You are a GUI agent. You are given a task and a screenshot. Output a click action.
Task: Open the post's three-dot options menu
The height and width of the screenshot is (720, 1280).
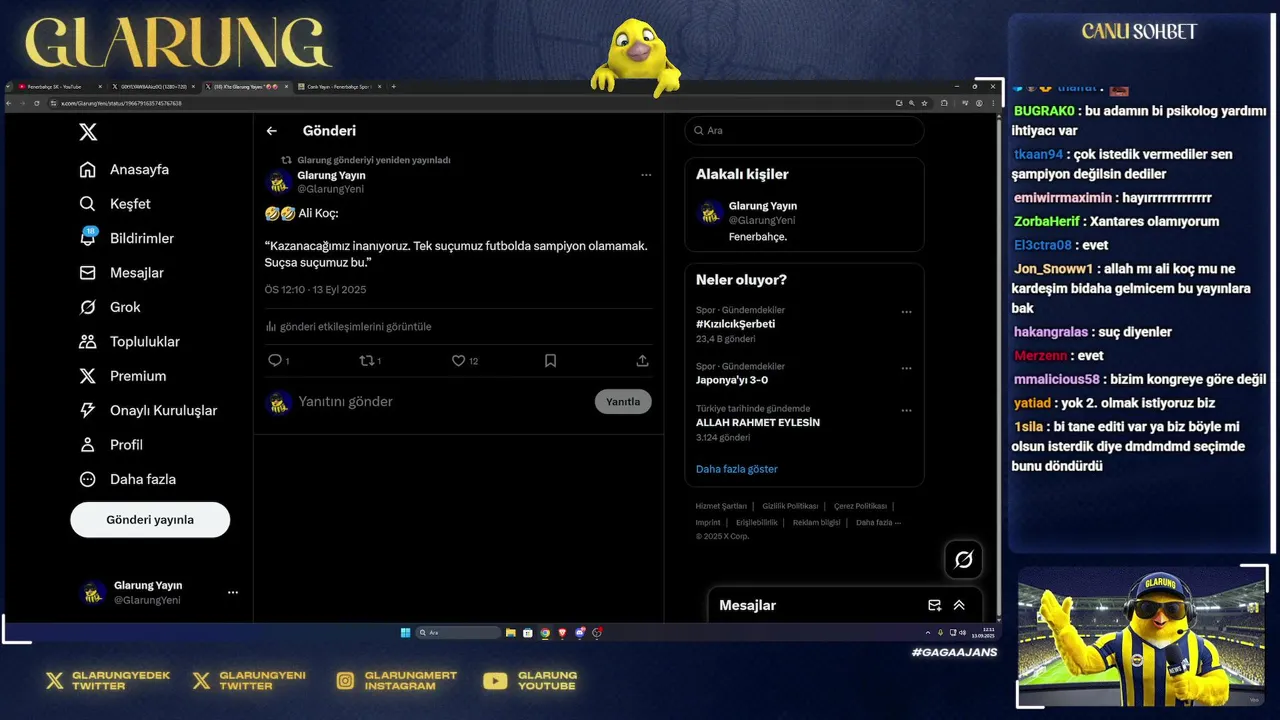646,175
